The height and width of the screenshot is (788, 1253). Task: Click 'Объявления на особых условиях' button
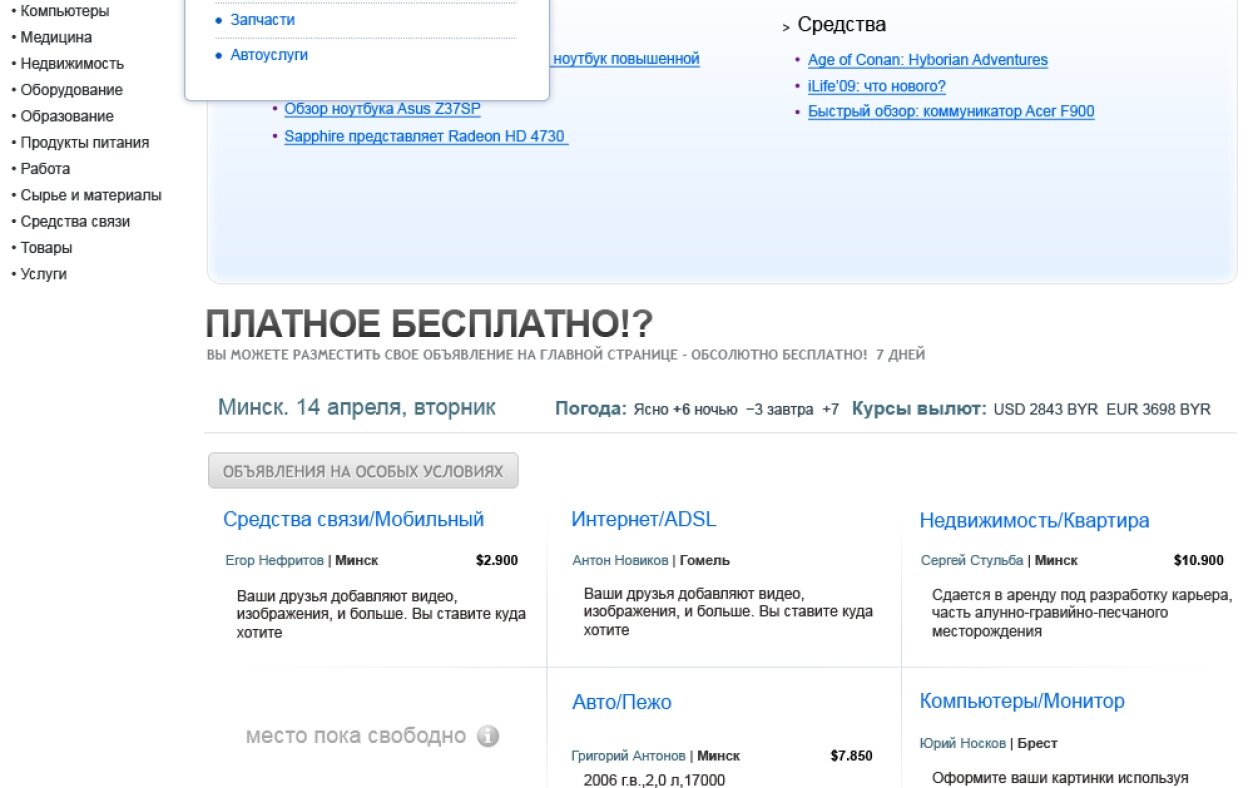(363, 471)
